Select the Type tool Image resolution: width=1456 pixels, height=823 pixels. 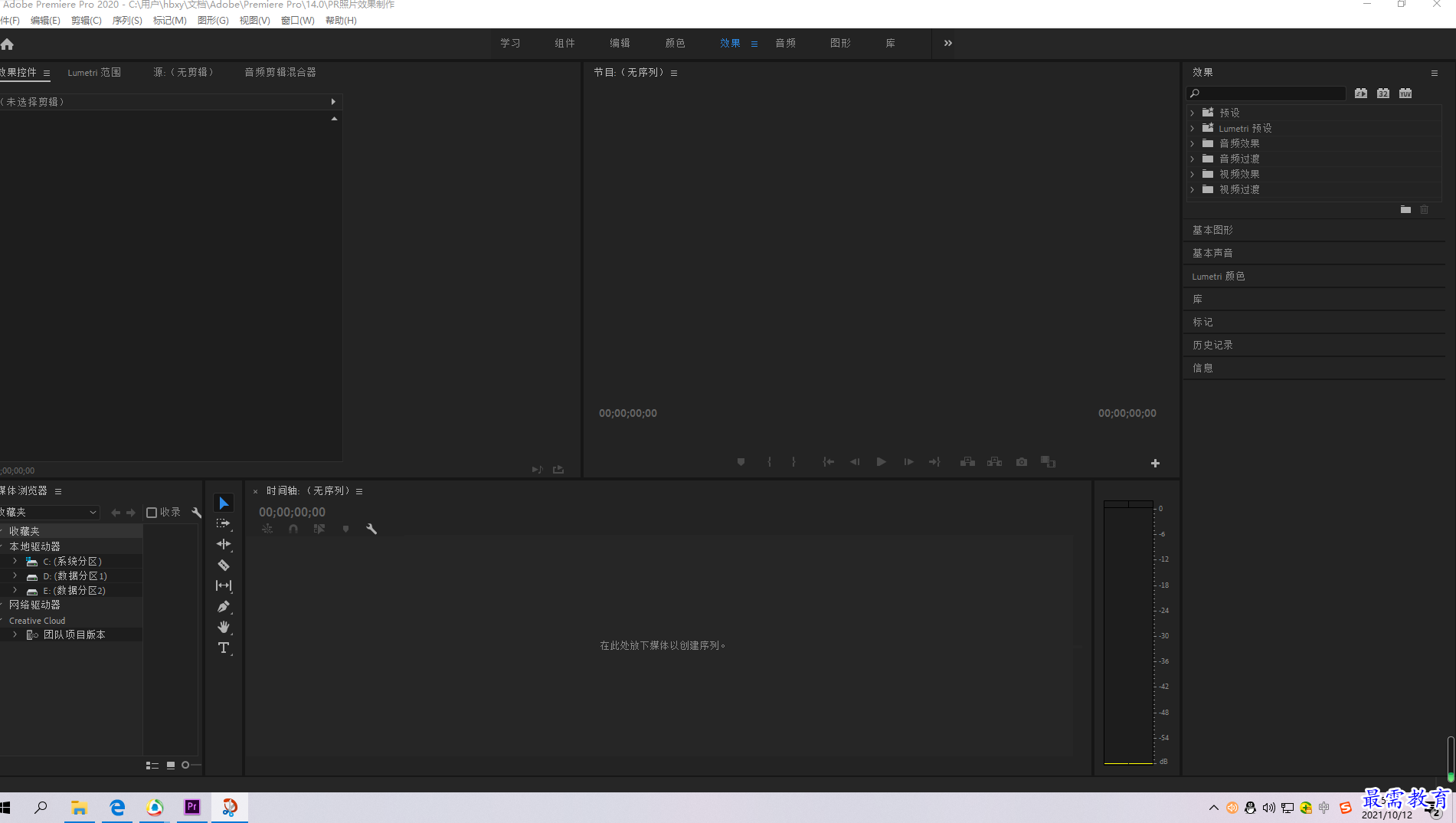click(x=224, y=648)
